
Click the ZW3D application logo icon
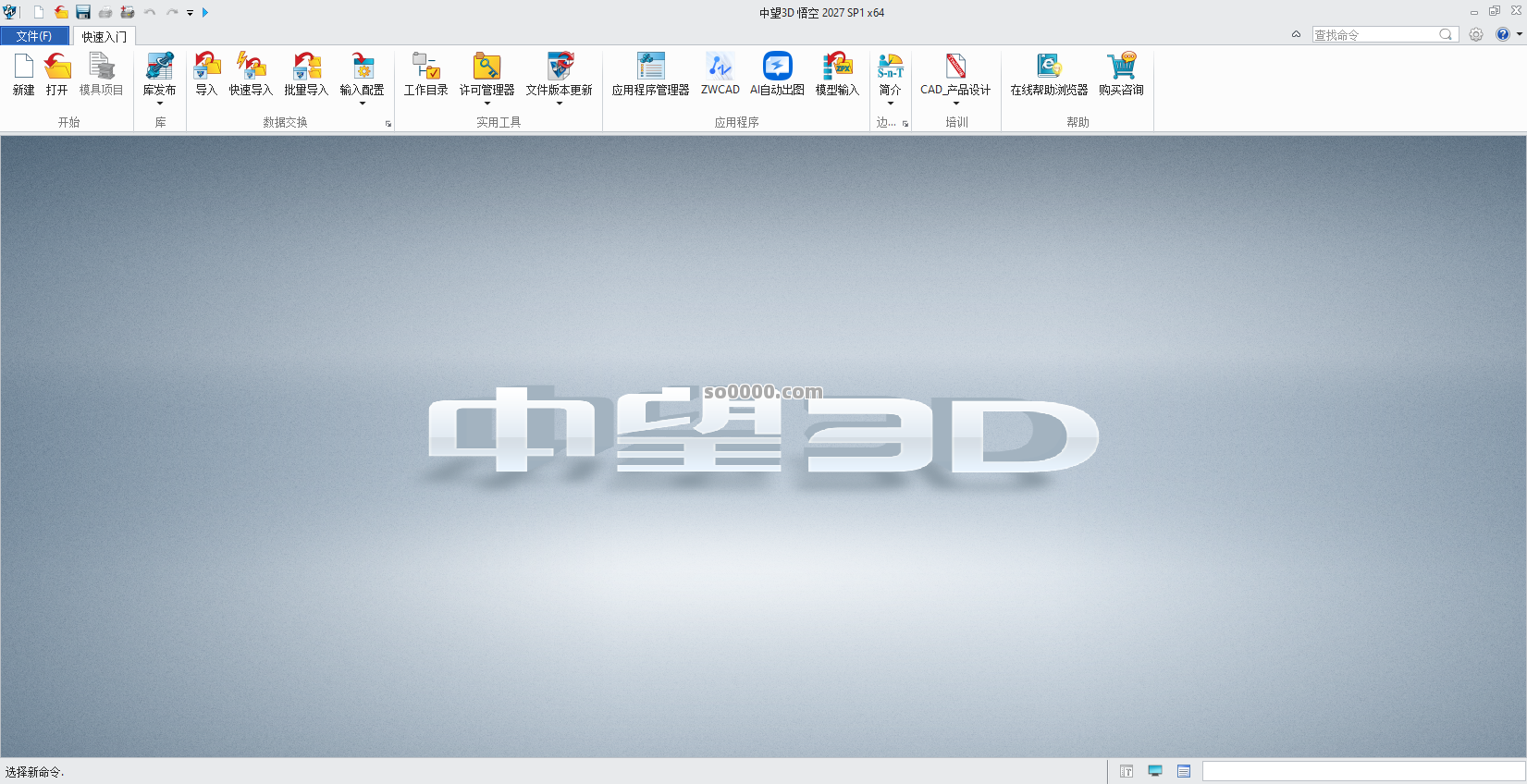click(x=10, y=12)
